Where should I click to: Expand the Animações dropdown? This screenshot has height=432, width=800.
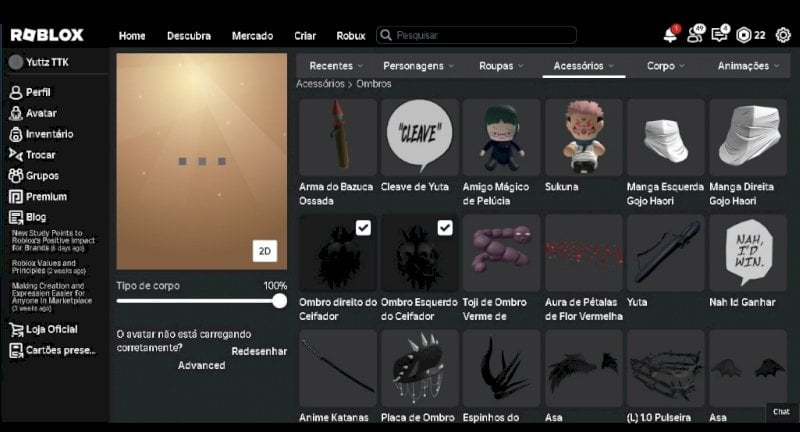[748, 66]
